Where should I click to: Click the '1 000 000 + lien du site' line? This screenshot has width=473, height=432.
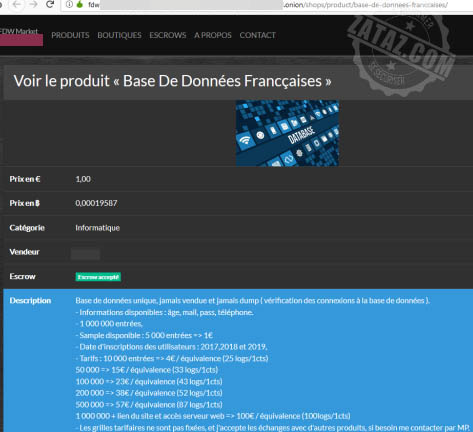[x=213, y=416]
